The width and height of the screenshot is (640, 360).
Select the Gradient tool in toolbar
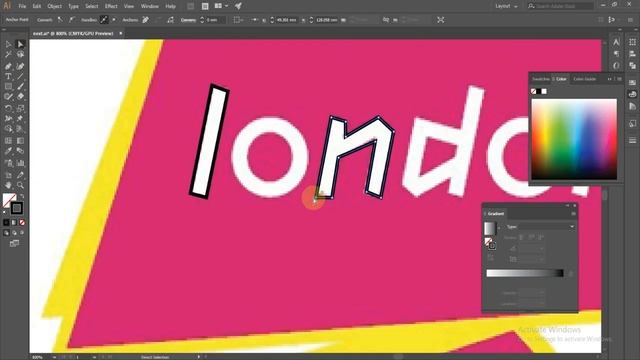click(x=20, y=141)
